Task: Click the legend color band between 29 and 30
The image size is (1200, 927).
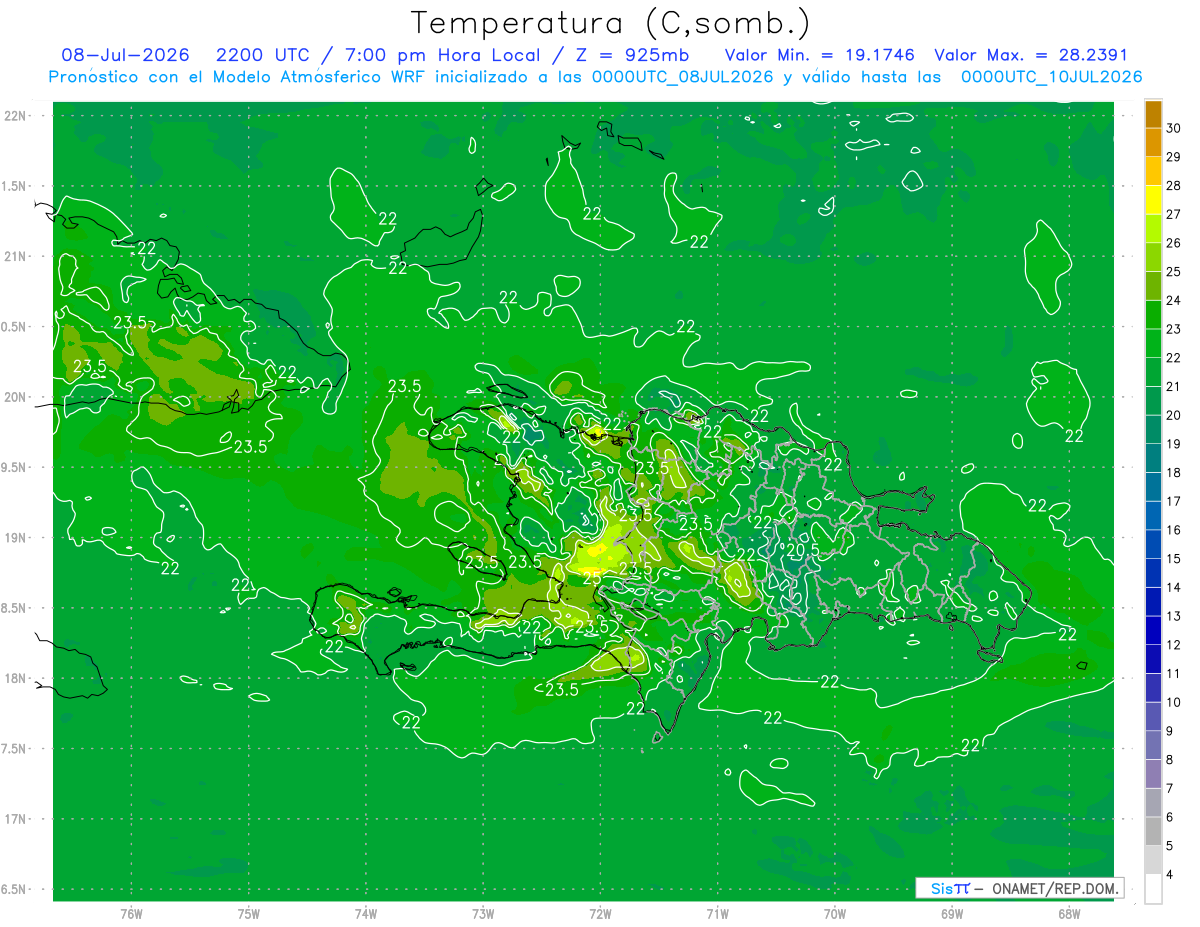Action: pyautogui.click(x=1153, y=141)
